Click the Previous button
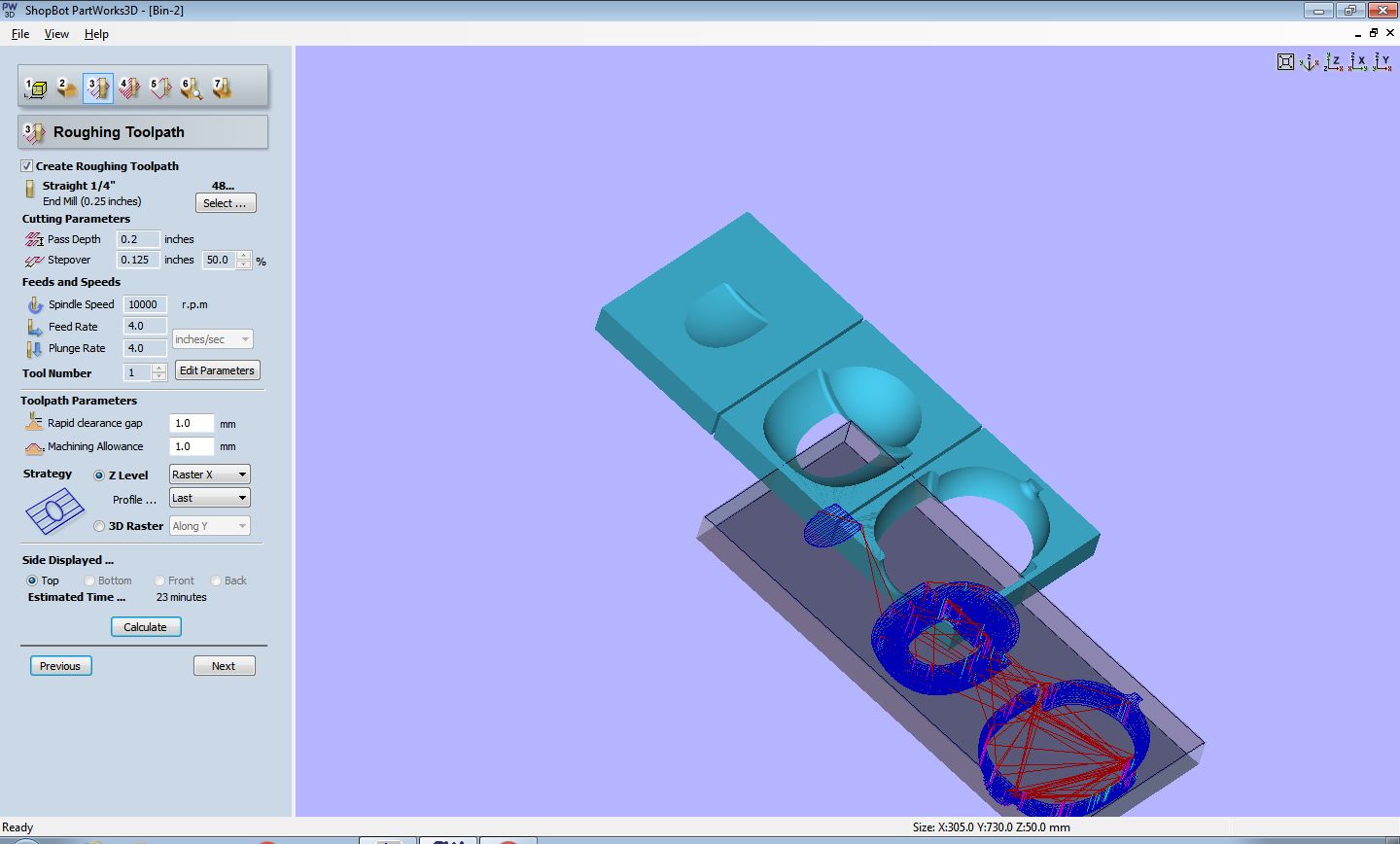 pyautogui.click(x=60, y=666)
